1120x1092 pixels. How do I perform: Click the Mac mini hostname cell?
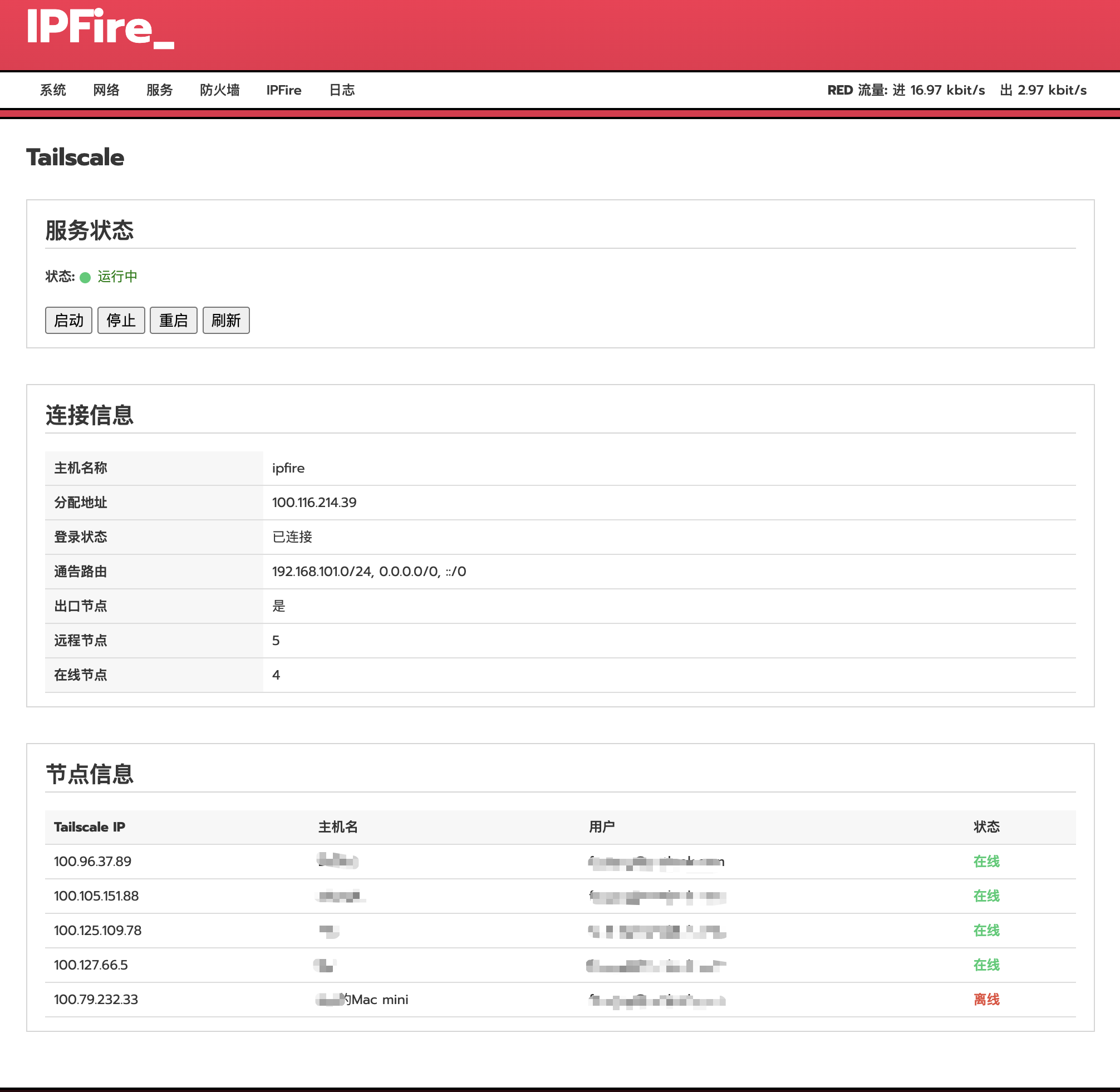pyautogui.click(x=362, y=1000)
